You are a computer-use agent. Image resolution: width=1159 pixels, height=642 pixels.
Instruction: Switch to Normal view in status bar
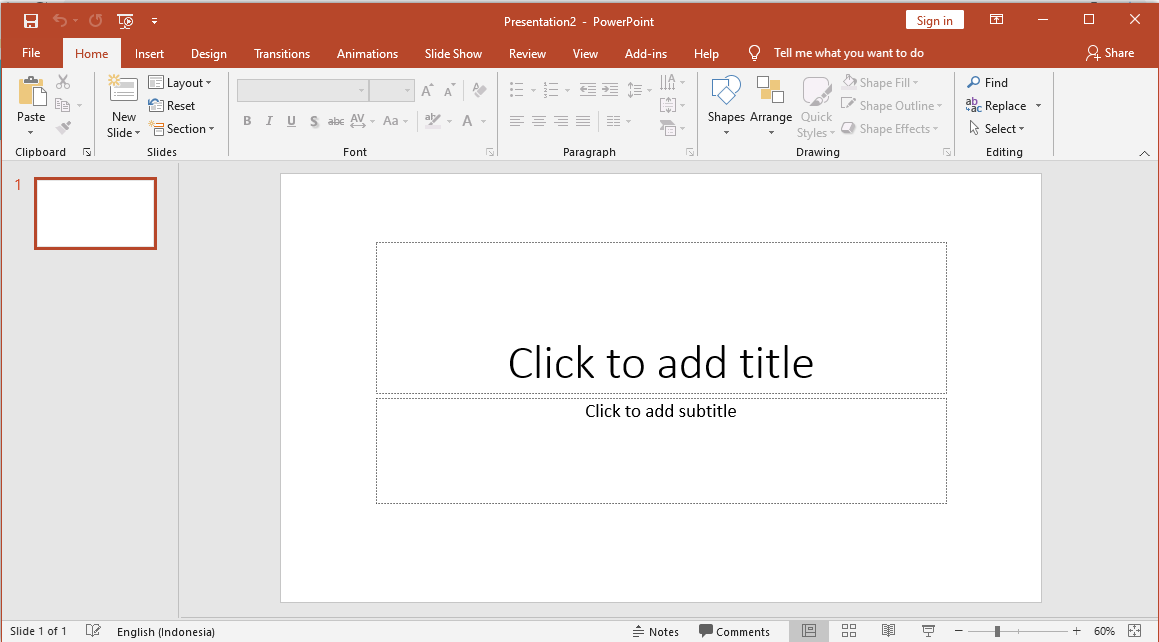(x=809, y=631)
